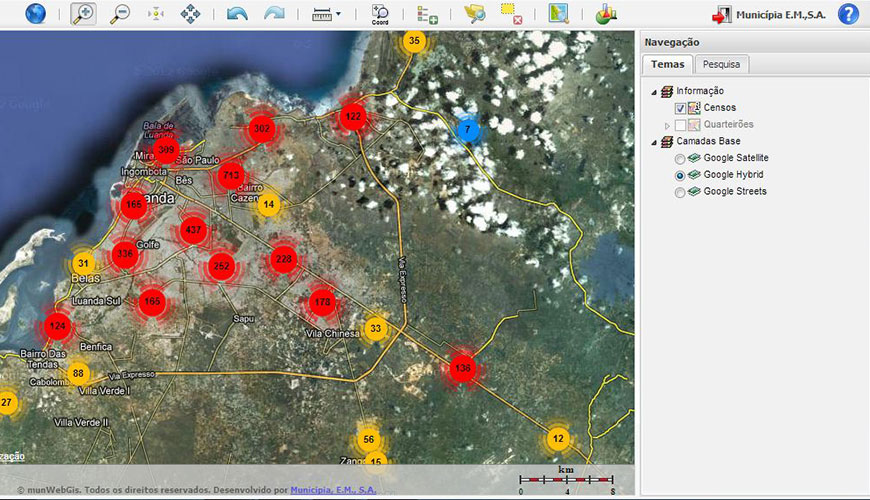
Task: Click the Camadas Base group label
Action: [708, 141]
